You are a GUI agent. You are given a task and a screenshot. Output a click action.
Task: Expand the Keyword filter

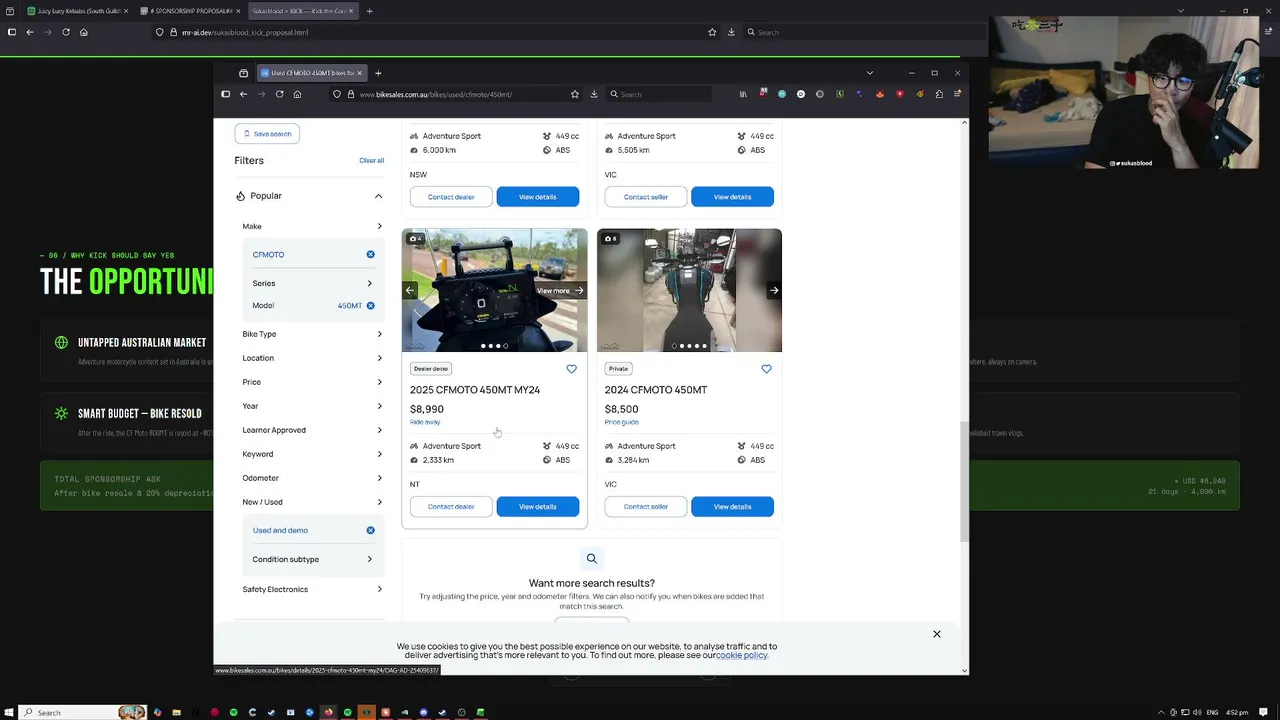tap(311, 454)
